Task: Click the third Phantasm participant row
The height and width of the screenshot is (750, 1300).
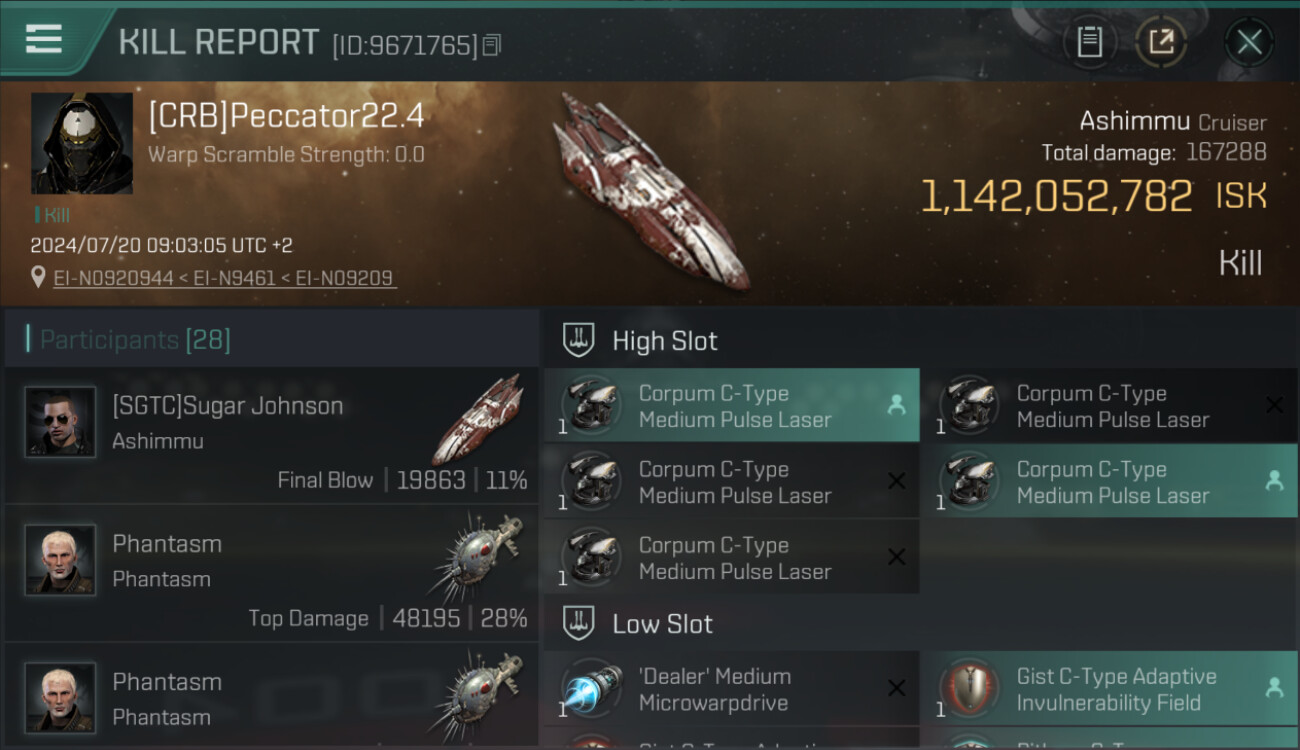Action: 272,697
